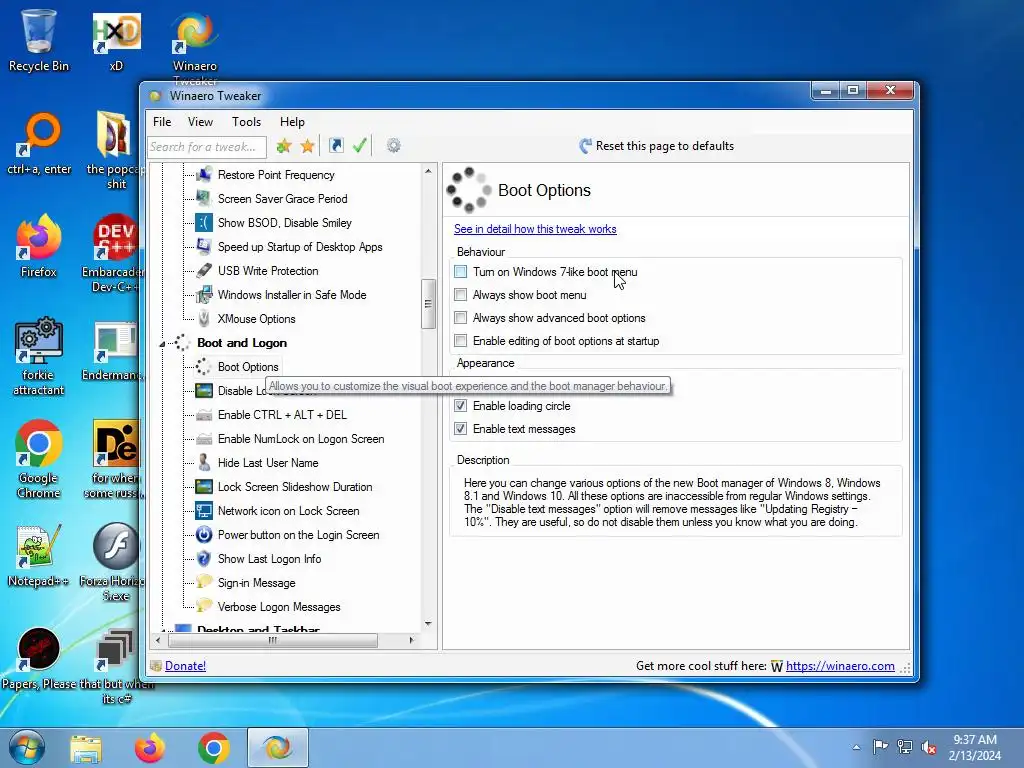Screen dimensions: 1024x768
Task: Select Verbose Logon Messages in the tree
Action: pyautogui.click(x=279, y=607)
